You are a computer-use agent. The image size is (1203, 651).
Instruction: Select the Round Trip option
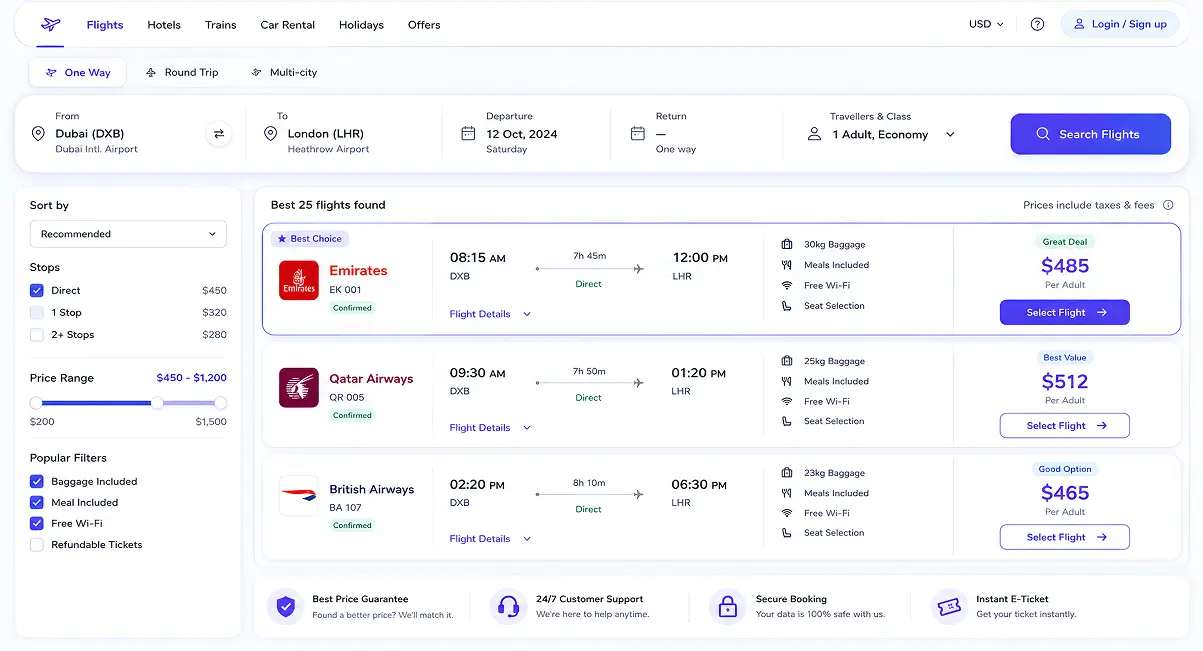pyautogui.click(x=182, y=73)
